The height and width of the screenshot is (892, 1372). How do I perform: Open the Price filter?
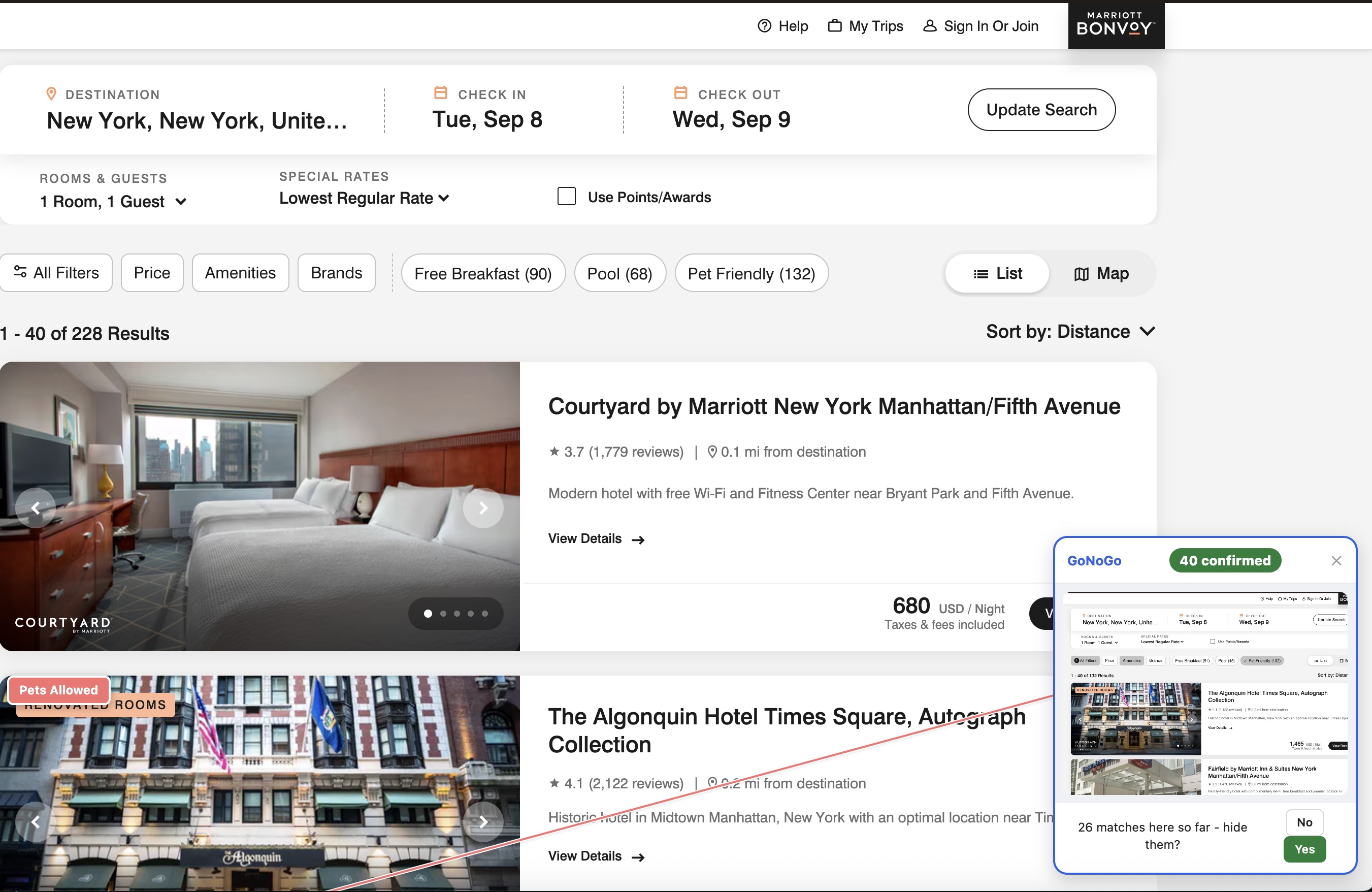[152, 273]
